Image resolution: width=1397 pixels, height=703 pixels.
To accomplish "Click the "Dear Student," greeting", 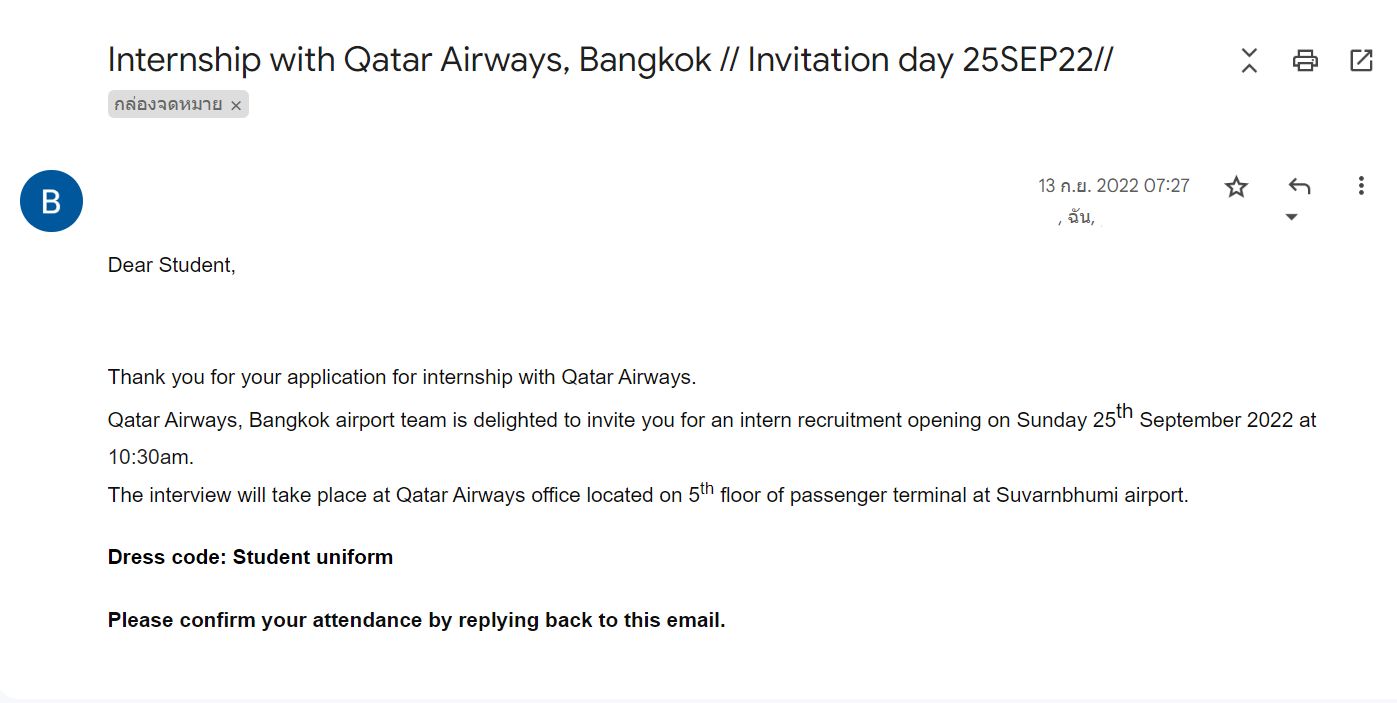I will tap(172, 265).
